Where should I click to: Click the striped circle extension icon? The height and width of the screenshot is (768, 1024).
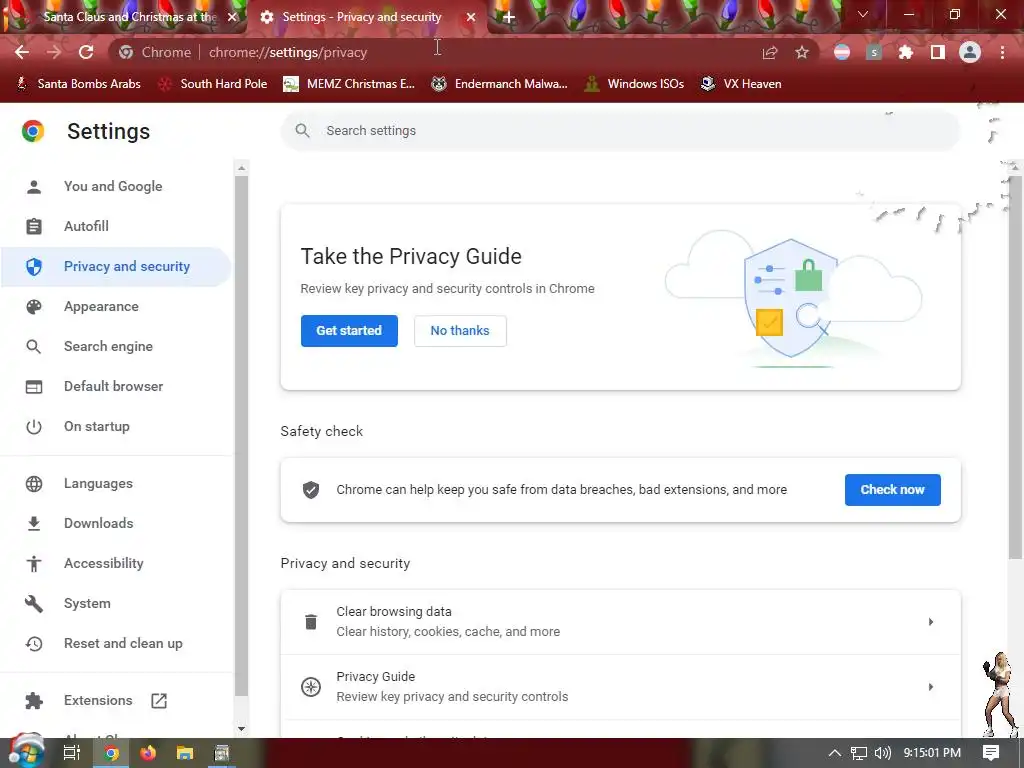(x=842, y=52)
